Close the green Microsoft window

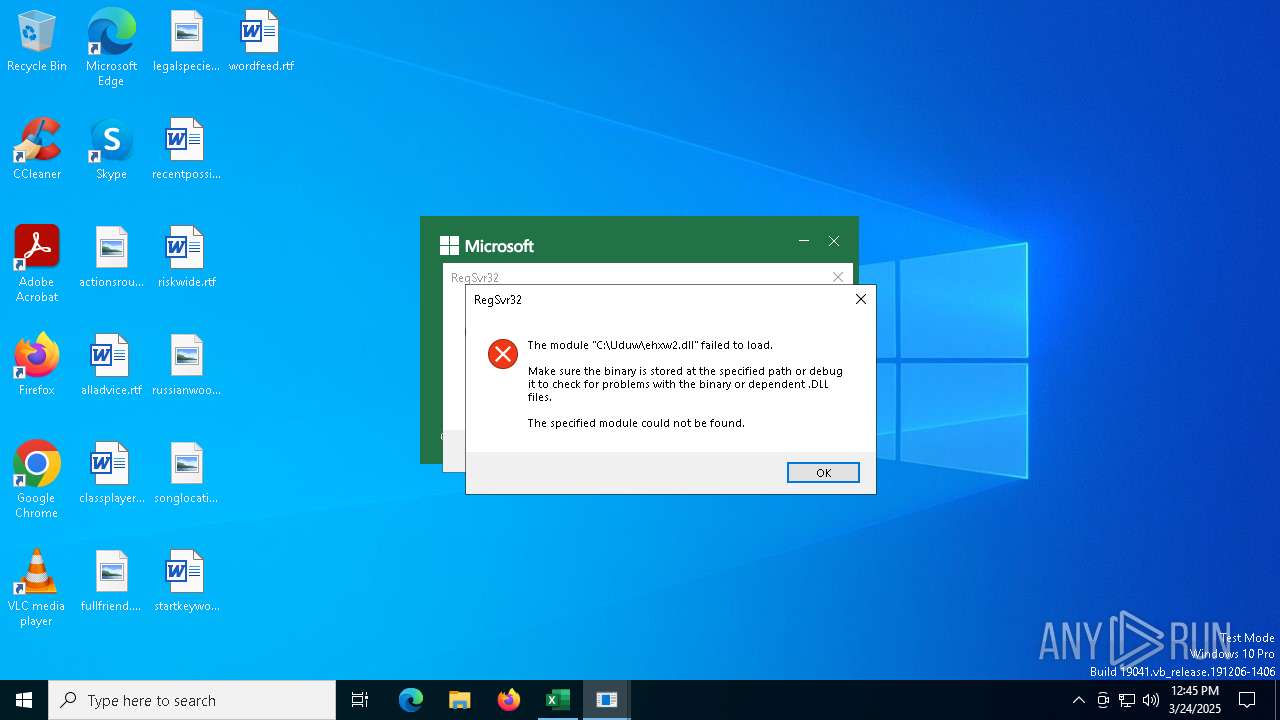834,241
